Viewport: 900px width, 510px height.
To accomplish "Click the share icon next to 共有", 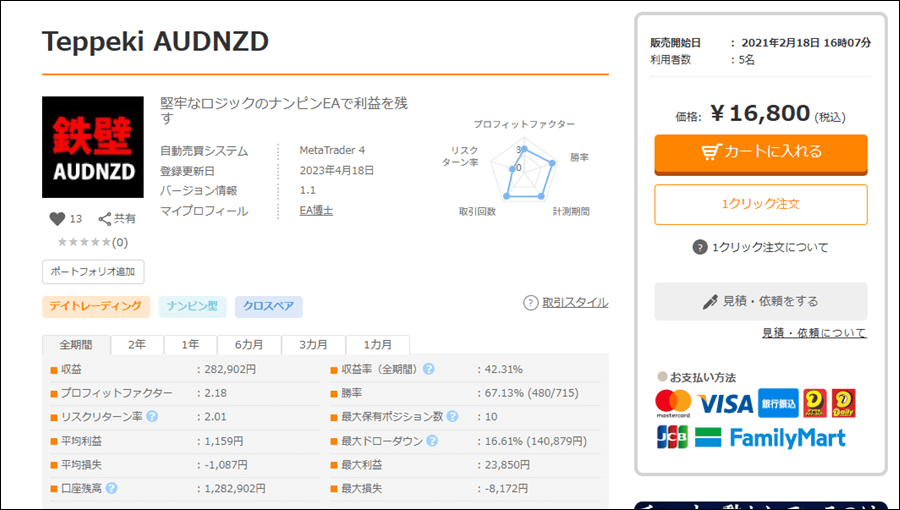I will [104, 218].
